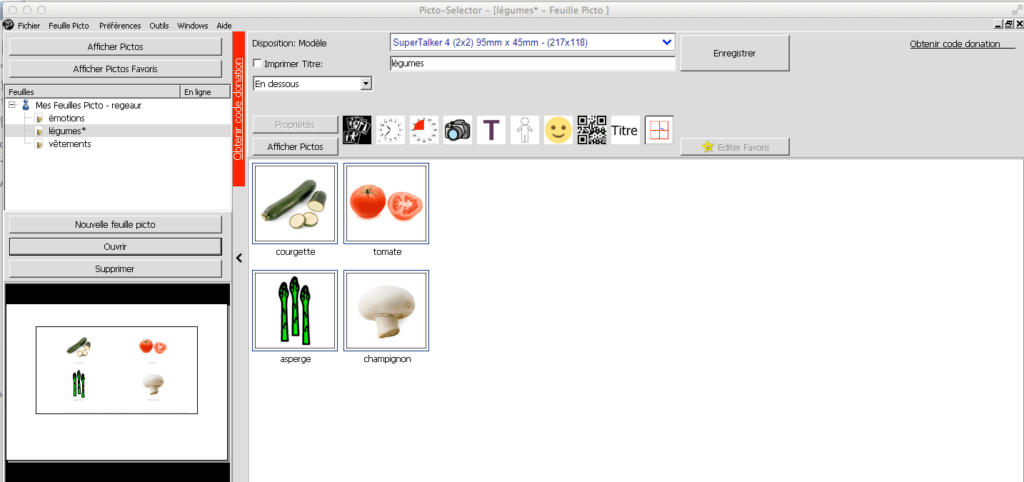Click the yellow smiley face icon
1024x482 pixels.
tap(558, 130)
